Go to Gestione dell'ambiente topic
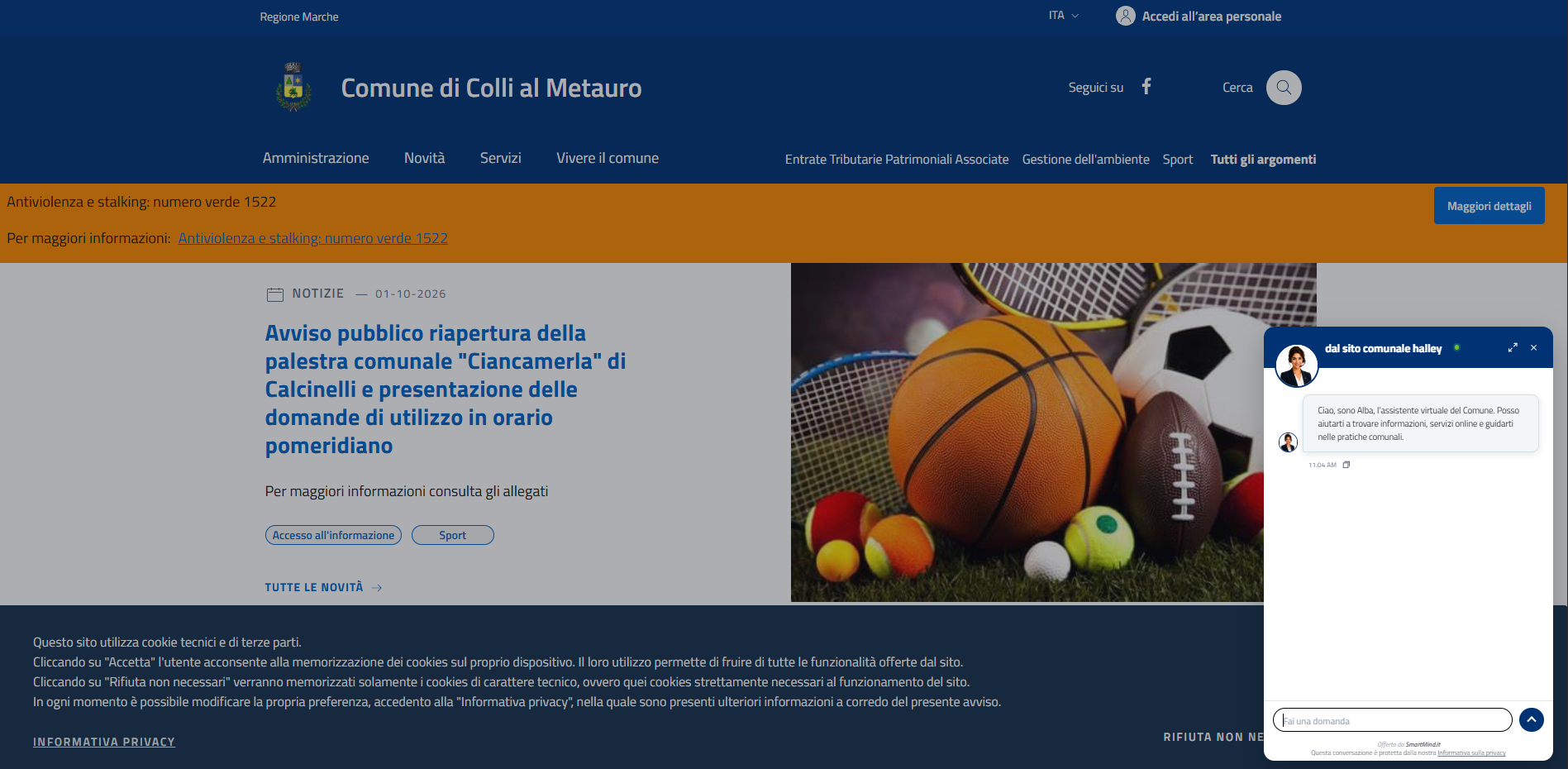The image size is (1568, 769). [1085, 160]
